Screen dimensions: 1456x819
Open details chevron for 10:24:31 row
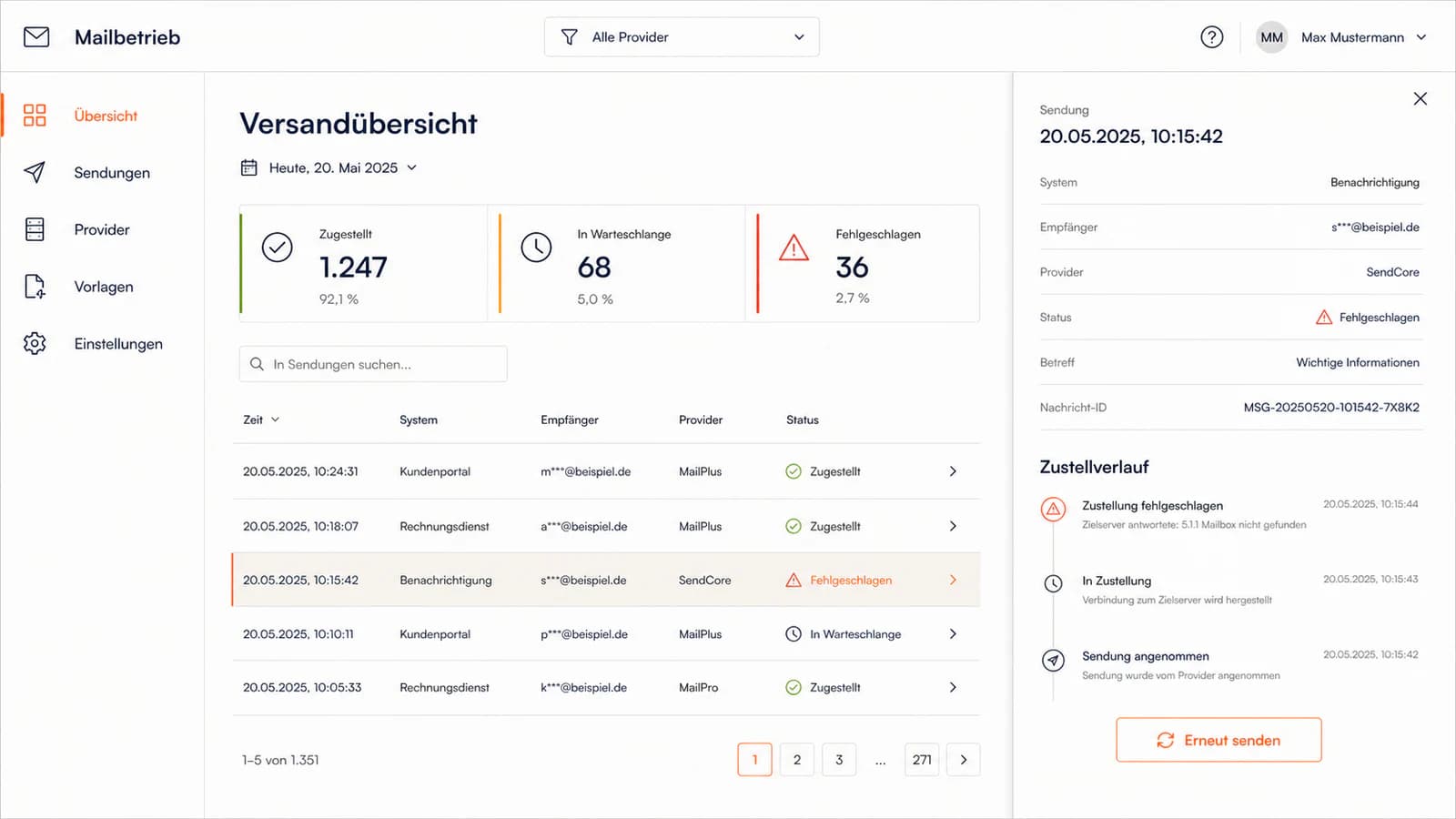[953, 471]
